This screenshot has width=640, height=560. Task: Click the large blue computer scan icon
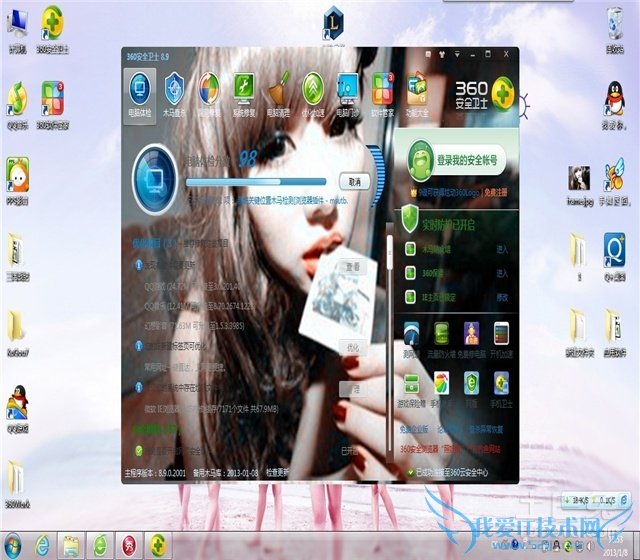click(x=155, y=179)
